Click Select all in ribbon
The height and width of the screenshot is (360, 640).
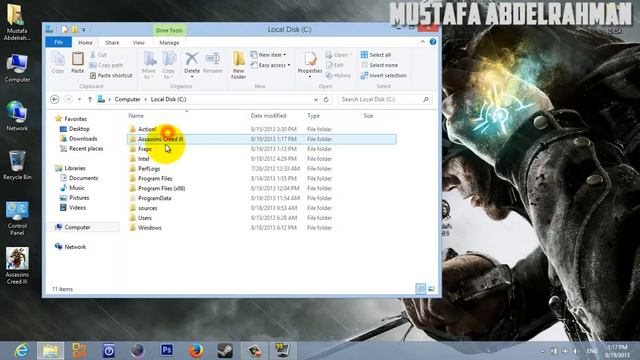point(376,55)
